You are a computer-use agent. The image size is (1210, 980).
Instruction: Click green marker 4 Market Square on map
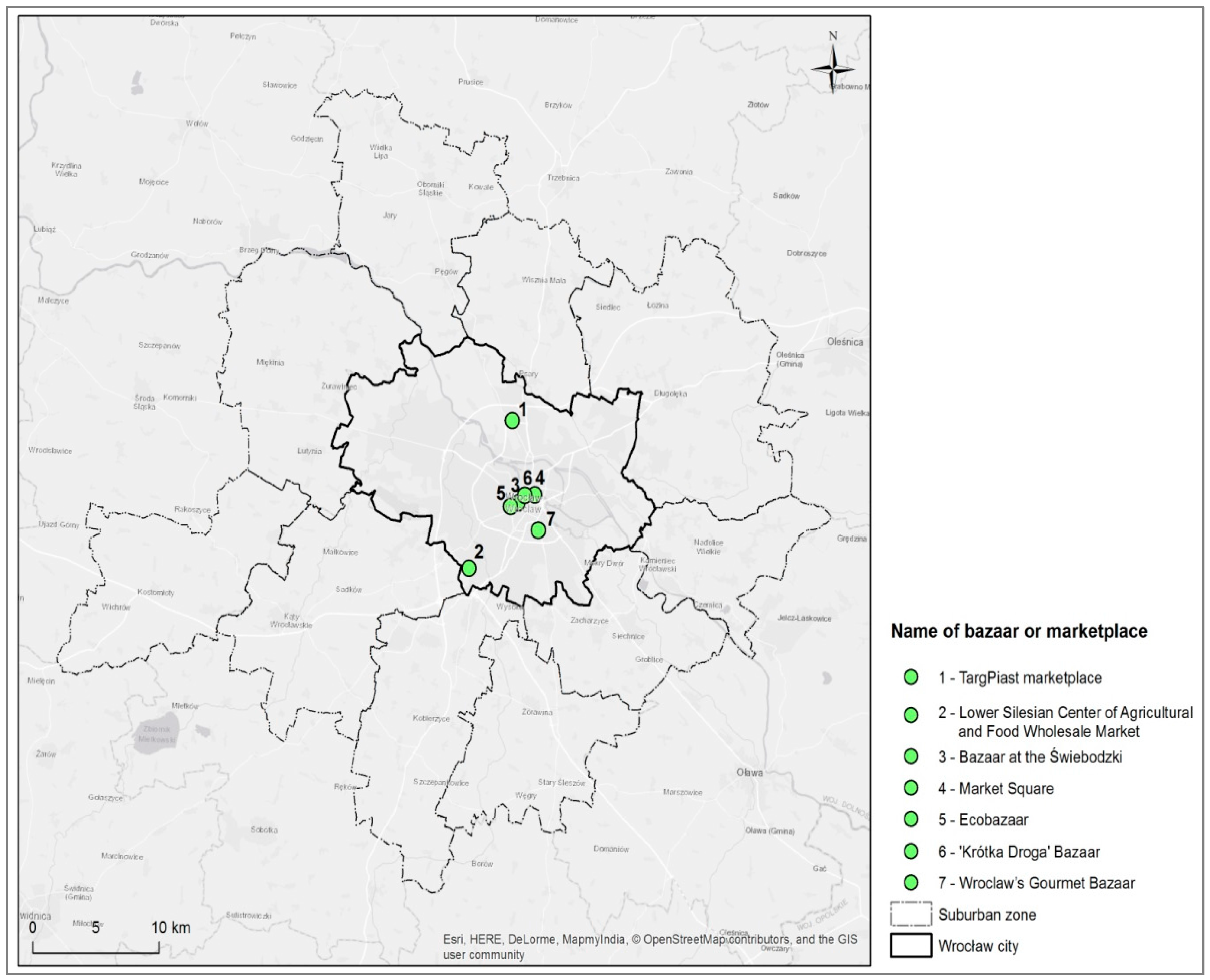point(535,495)
